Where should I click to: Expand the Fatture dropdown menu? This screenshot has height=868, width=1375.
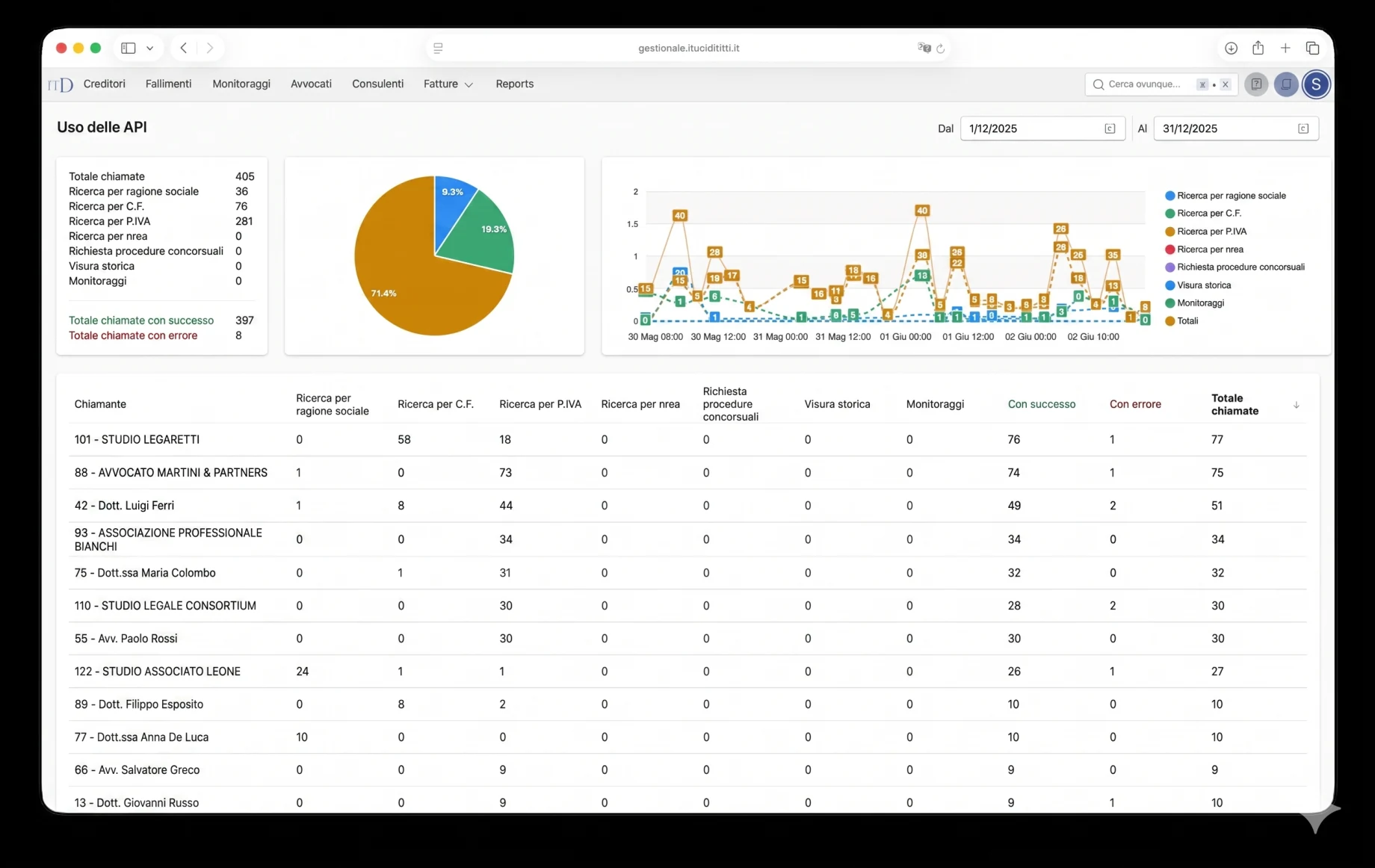[448, 84]
